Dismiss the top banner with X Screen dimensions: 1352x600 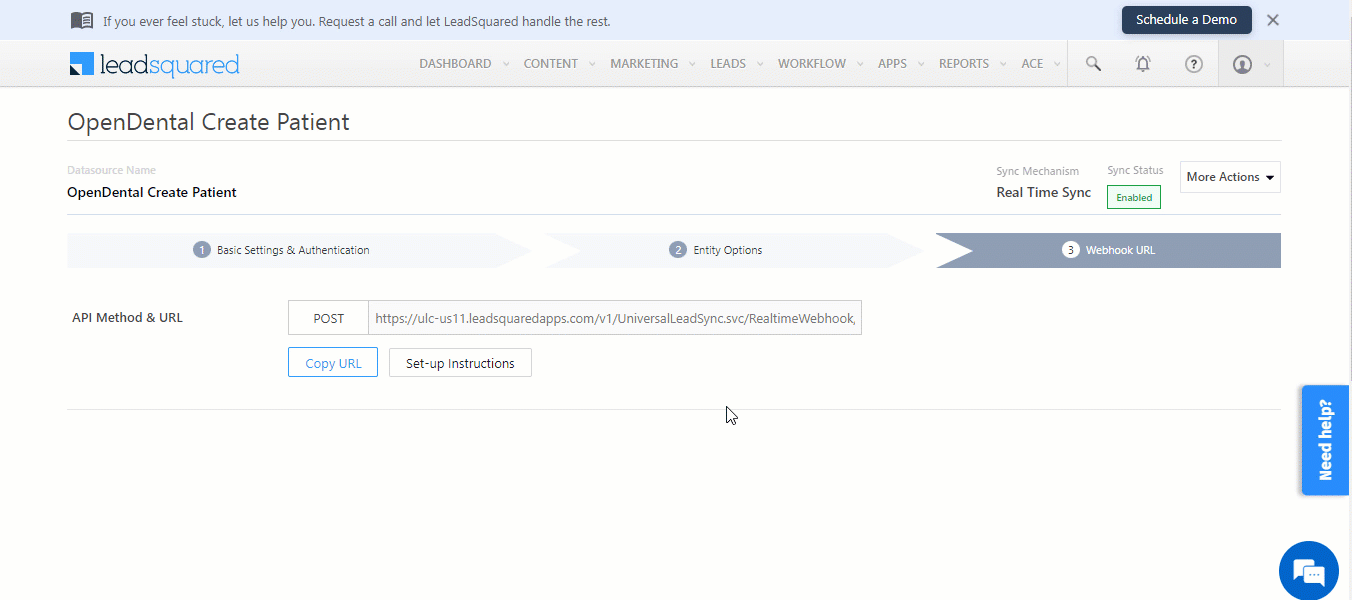(x=1273, y=20)
